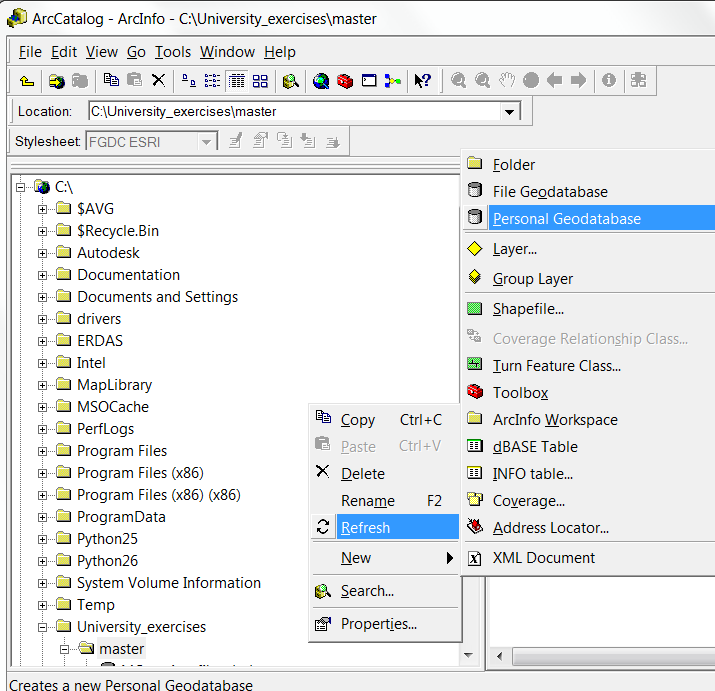
Task: Open the Command Line window icon
Action: click(x=369, y=81)
